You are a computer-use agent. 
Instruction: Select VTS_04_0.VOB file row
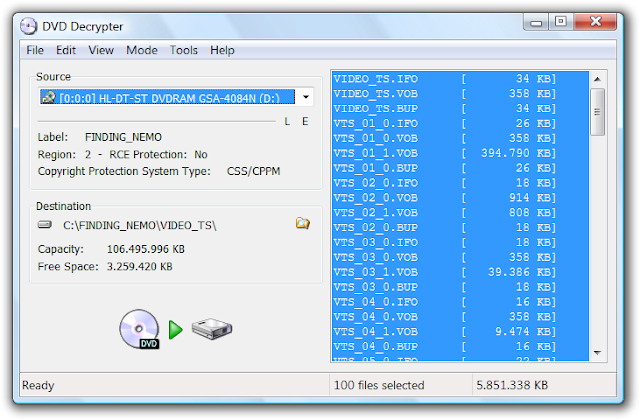click(460, 317)
